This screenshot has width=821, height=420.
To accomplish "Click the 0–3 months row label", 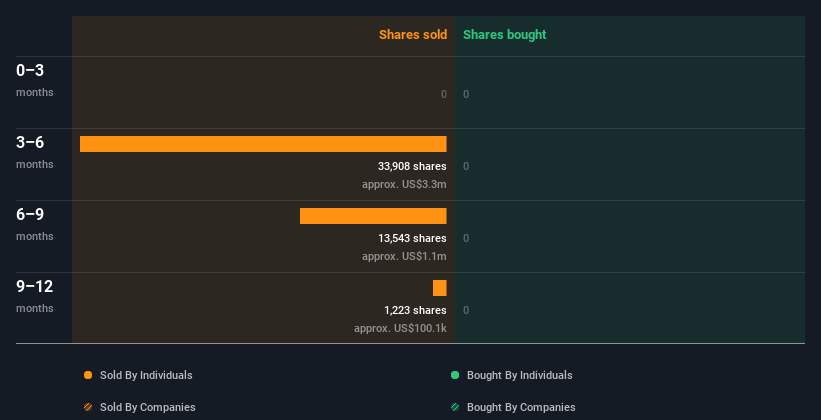I will [x=35, y=80].
